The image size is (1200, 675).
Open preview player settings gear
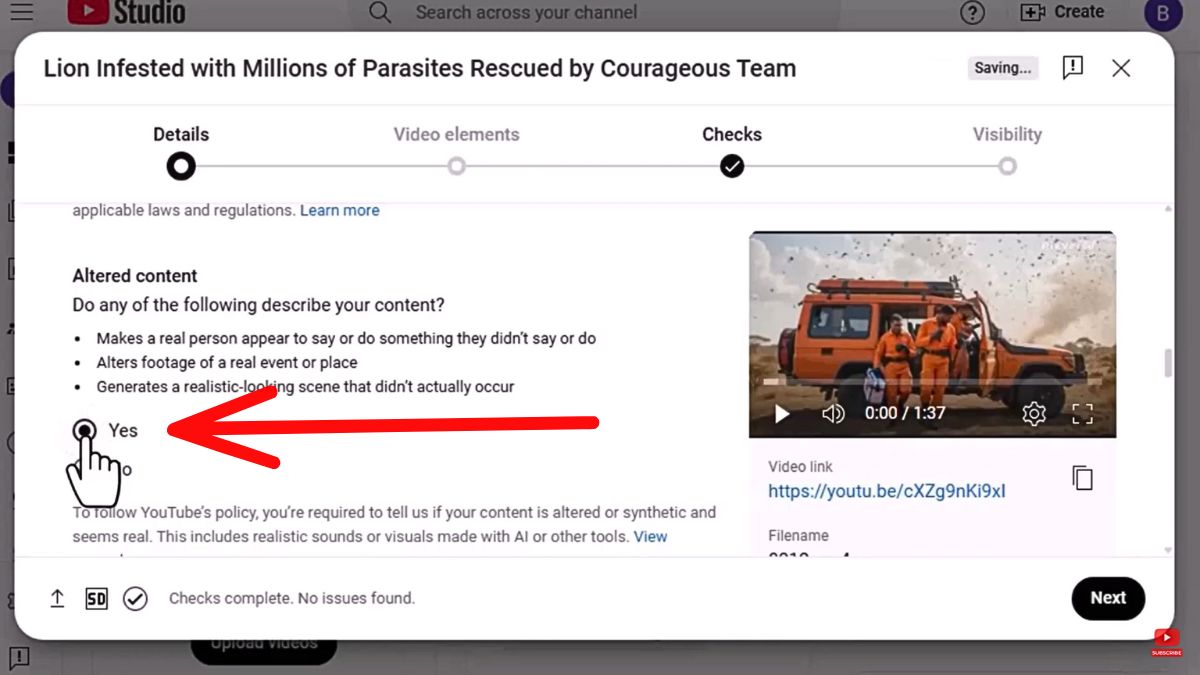coord(1034,413)
